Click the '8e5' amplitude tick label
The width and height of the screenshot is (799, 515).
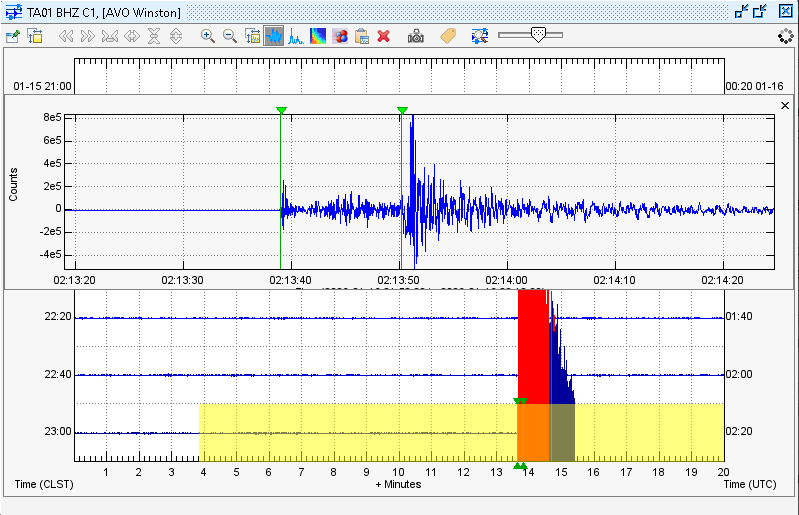point(52,117)
